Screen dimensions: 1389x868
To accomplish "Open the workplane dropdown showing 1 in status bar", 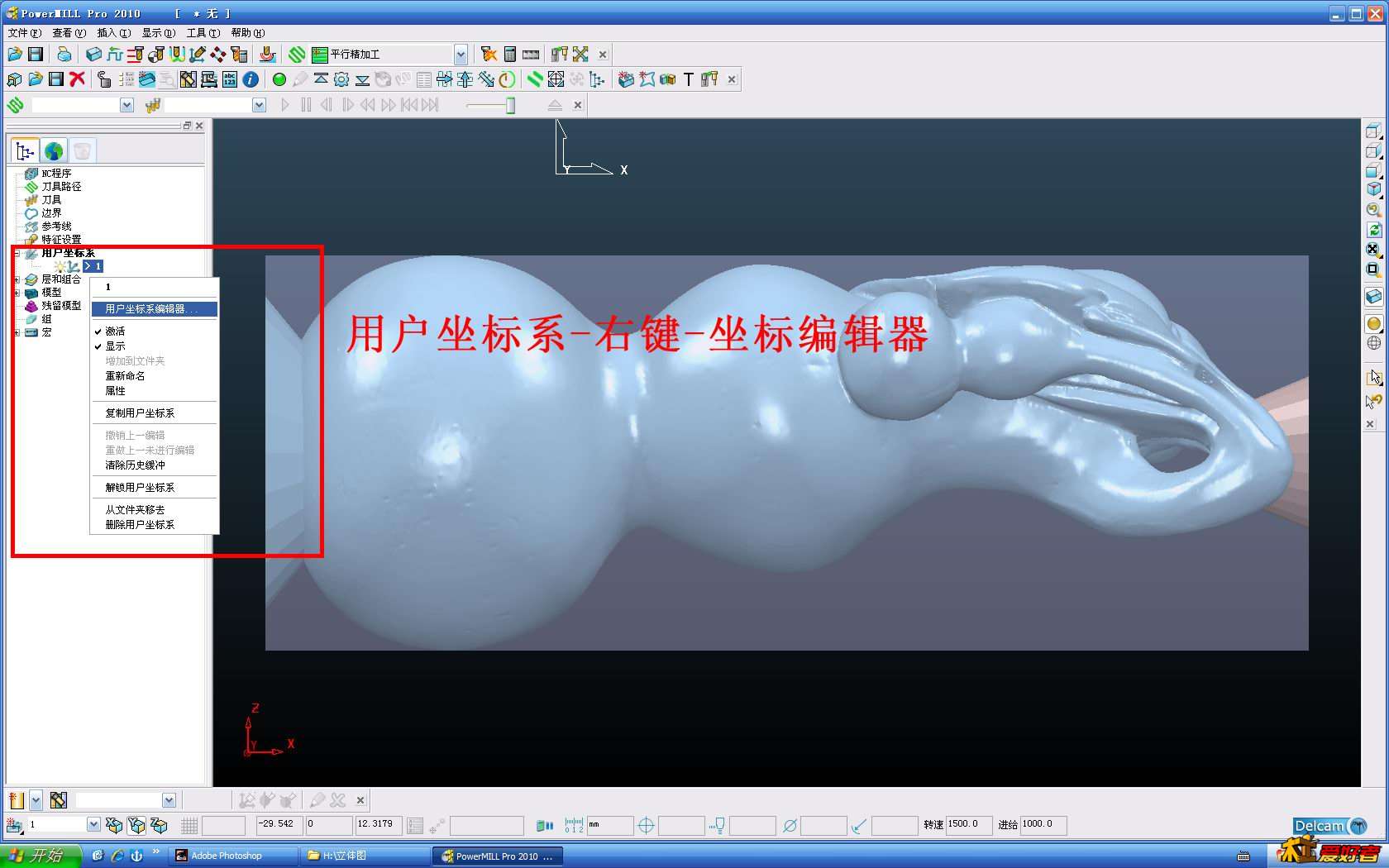I will pyautogui.click(x=93, y=824).
